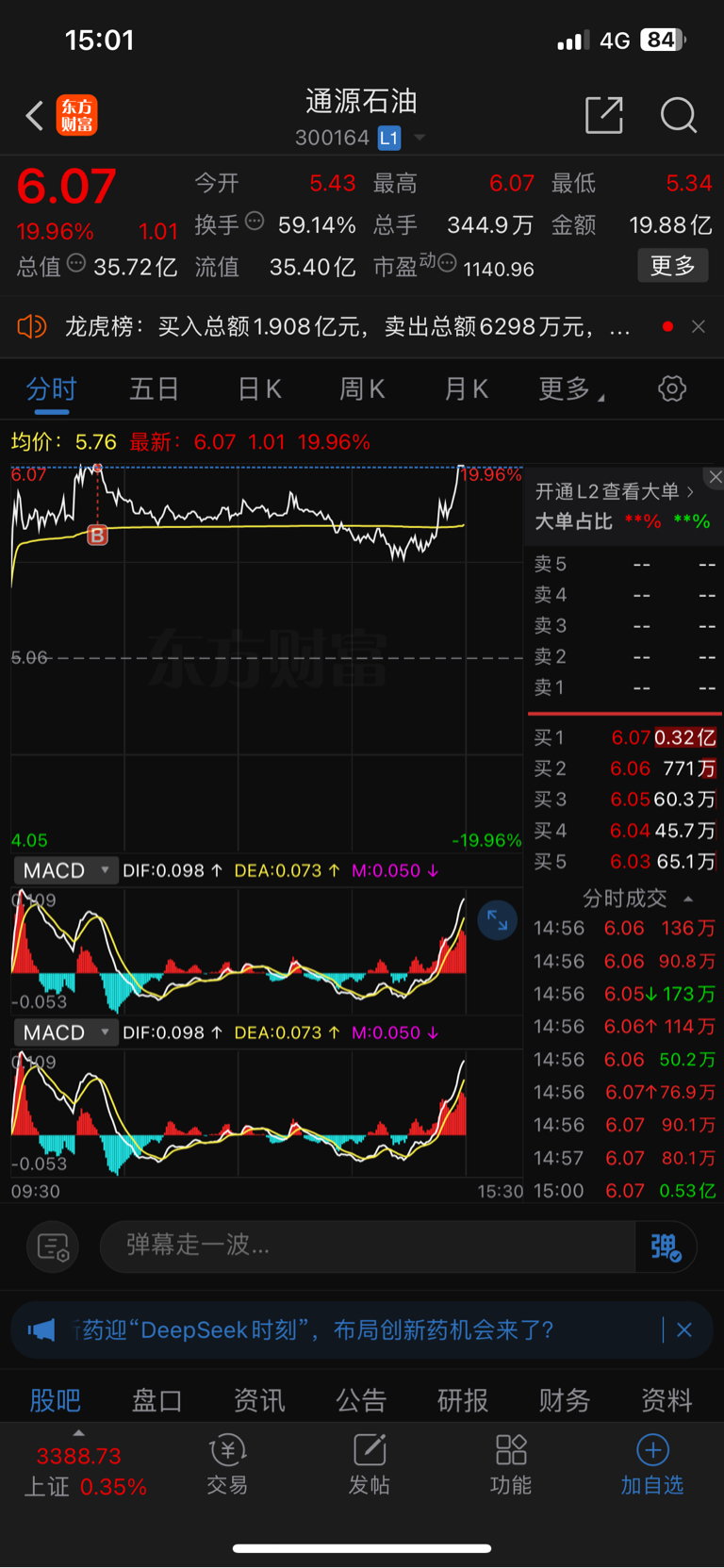Switch to the 周K chart tab
This screenshot has height=1568, width=724.
362,389
